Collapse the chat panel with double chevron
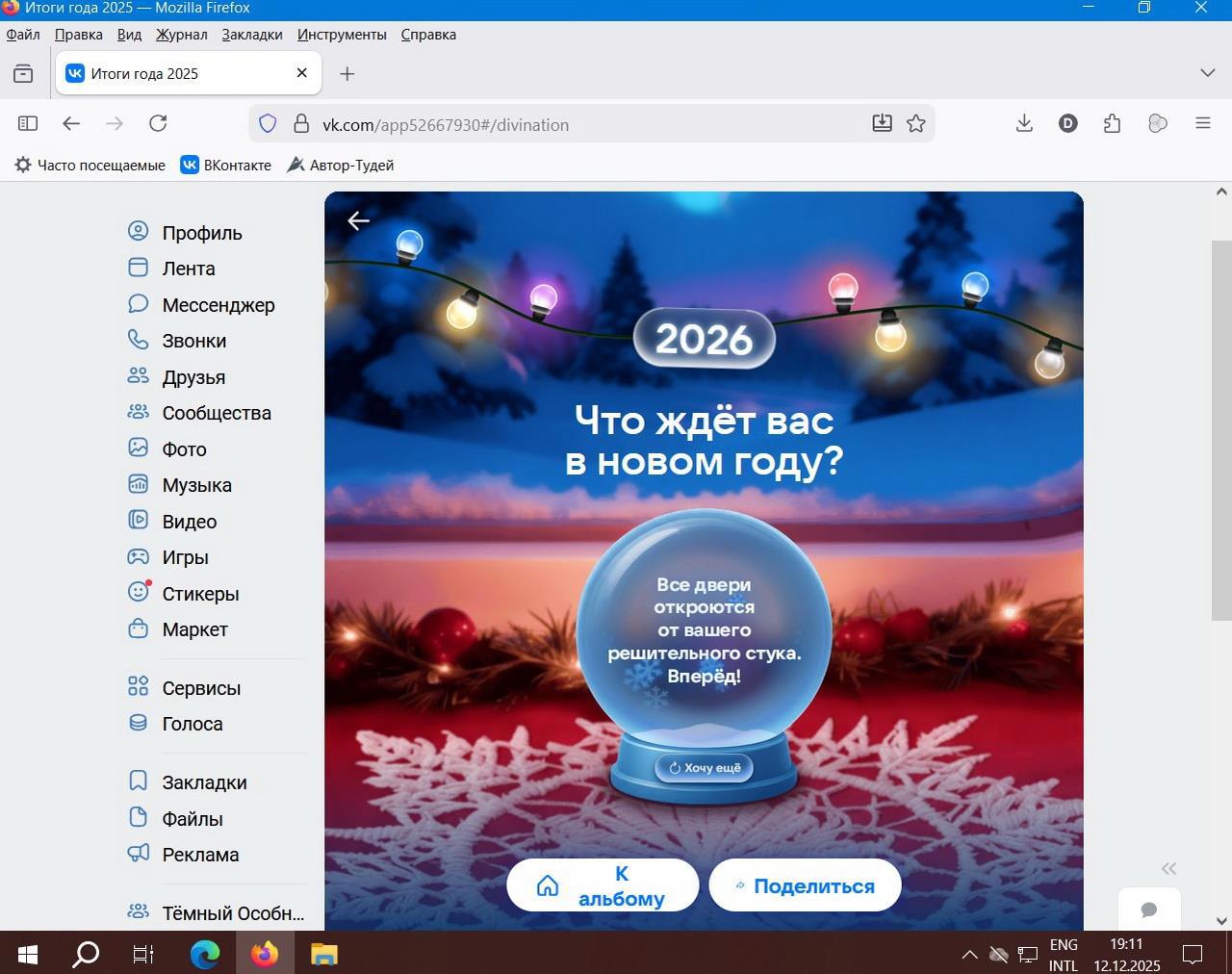 [1168, 868]
